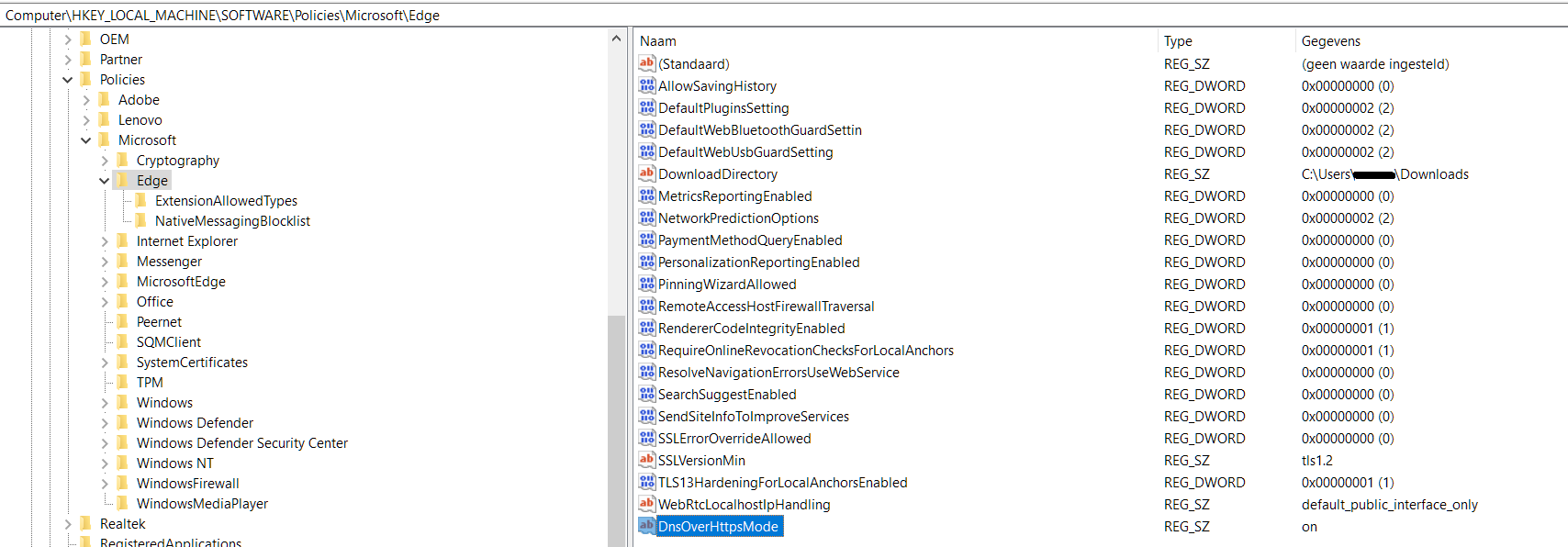Click the Edge folder icon in tree
The width and height of the screenshot is (1568, 547).
pyautogui.click(x=123, y=180)
